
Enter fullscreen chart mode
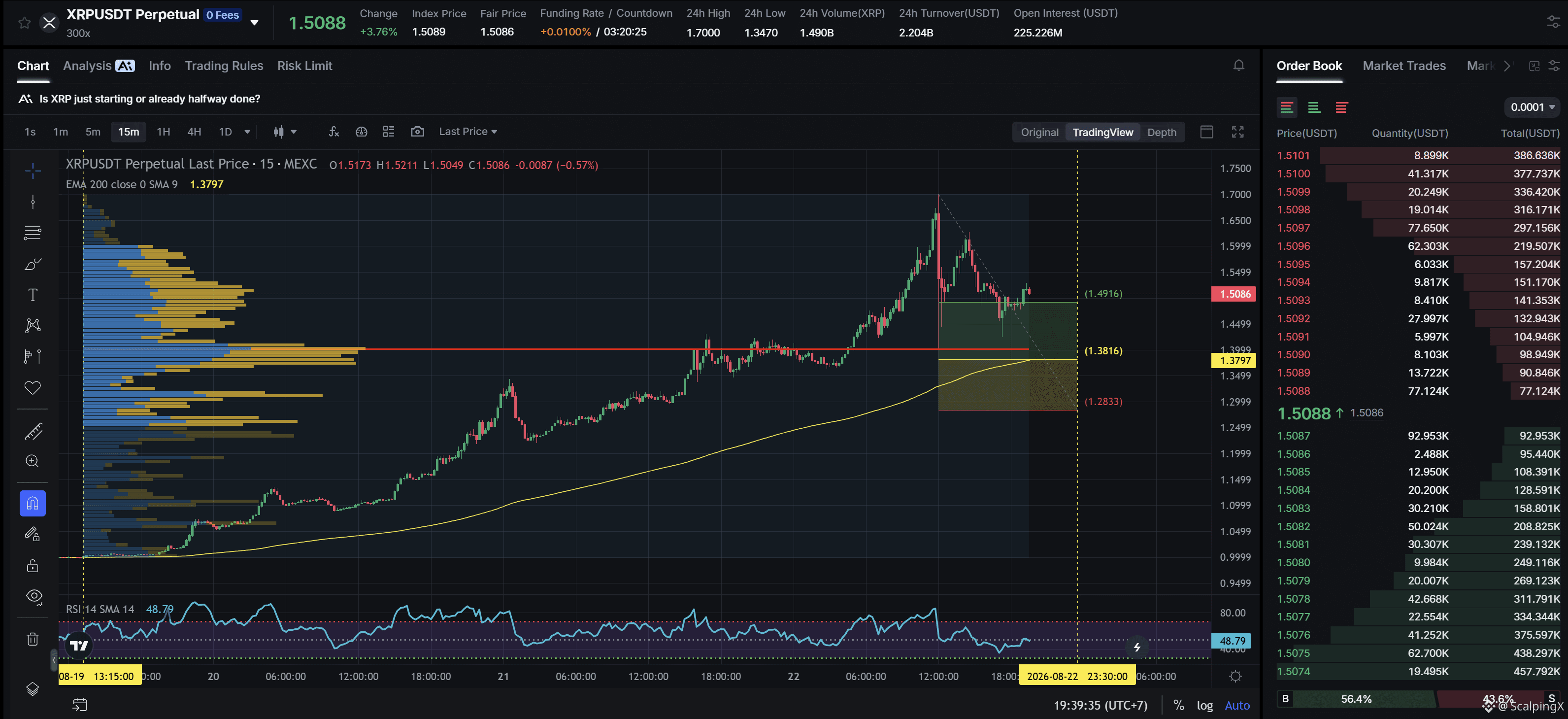coord(1237,132)
